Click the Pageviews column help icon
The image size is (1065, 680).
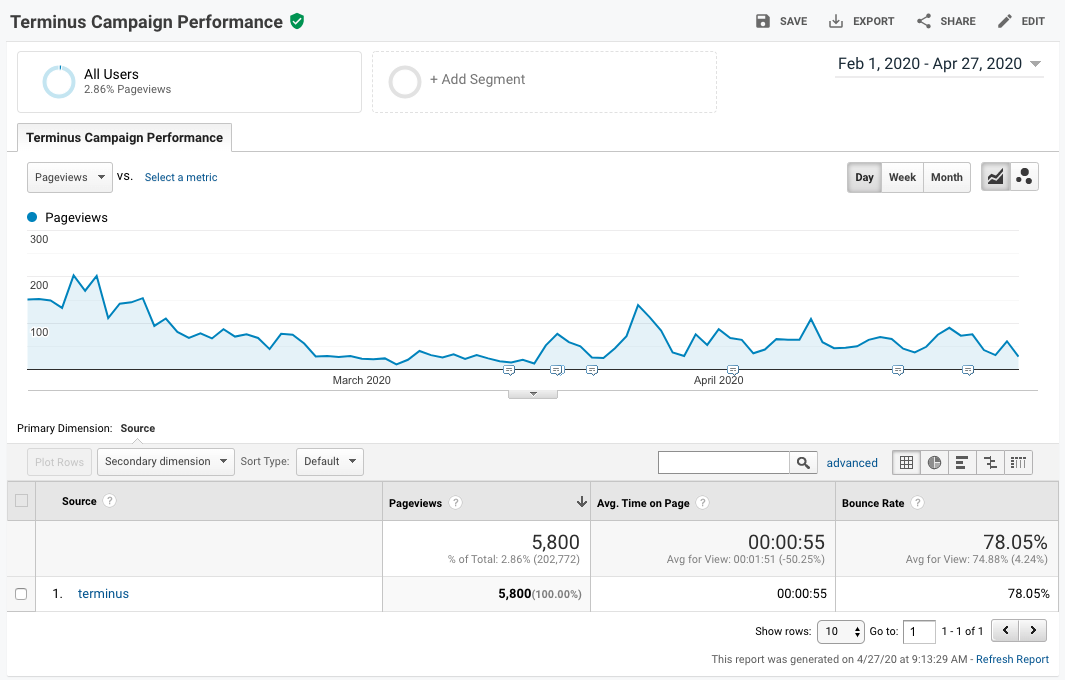456,503
